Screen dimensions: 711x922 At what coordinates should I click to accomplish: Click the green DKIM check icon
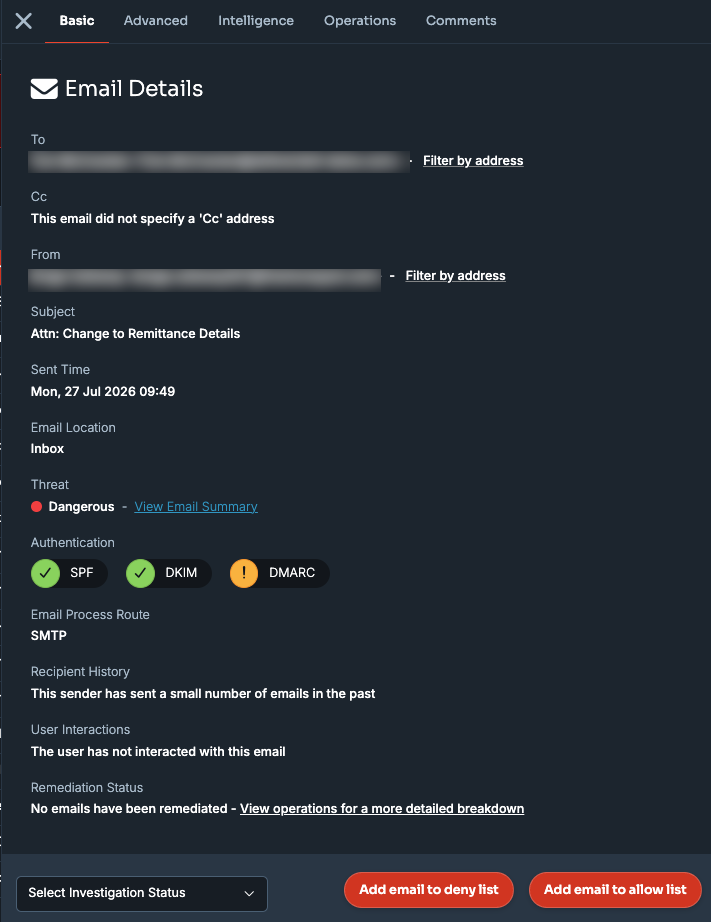coord(141,573)
